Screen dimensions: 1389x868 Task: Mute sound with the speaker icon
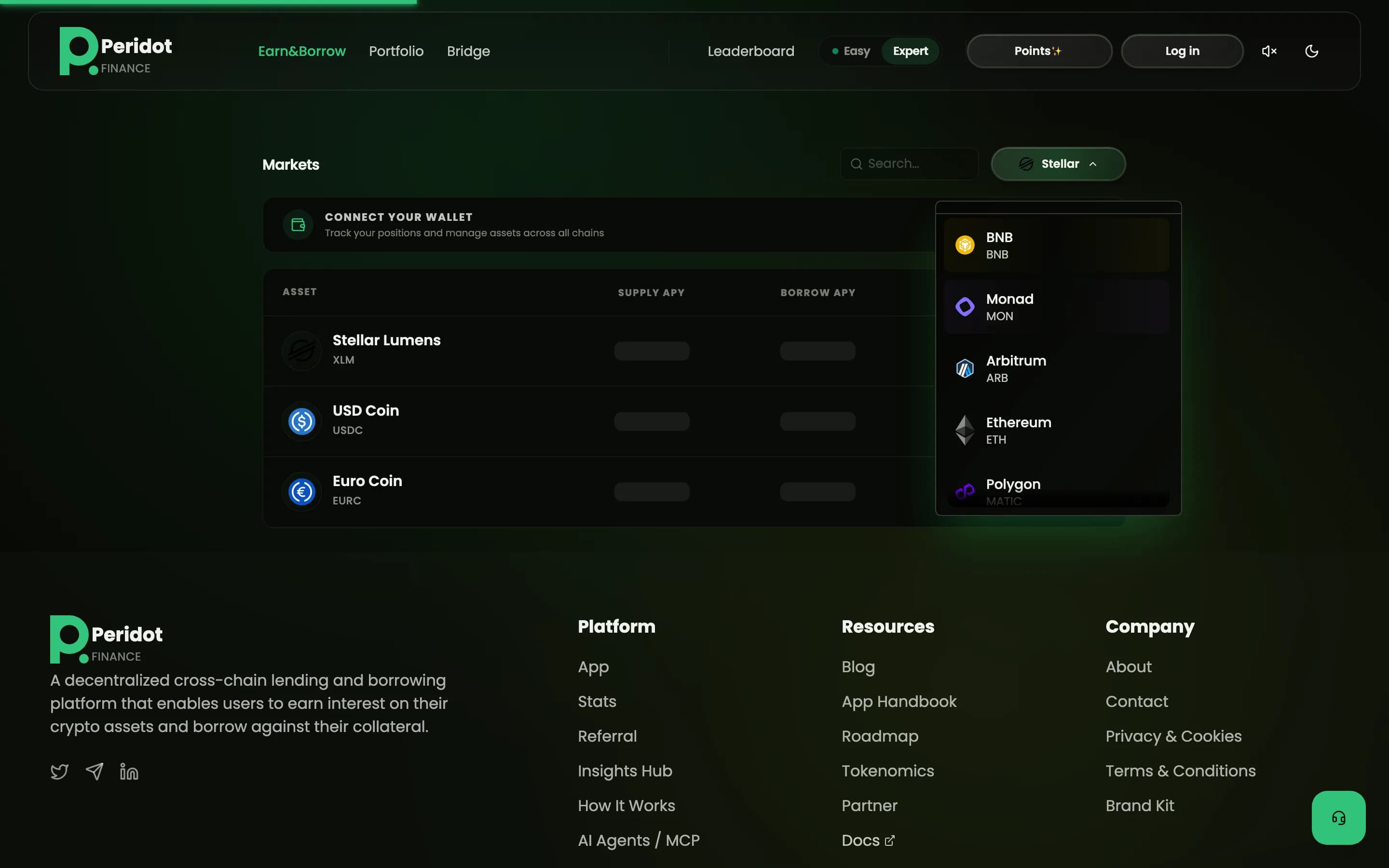1269,51
